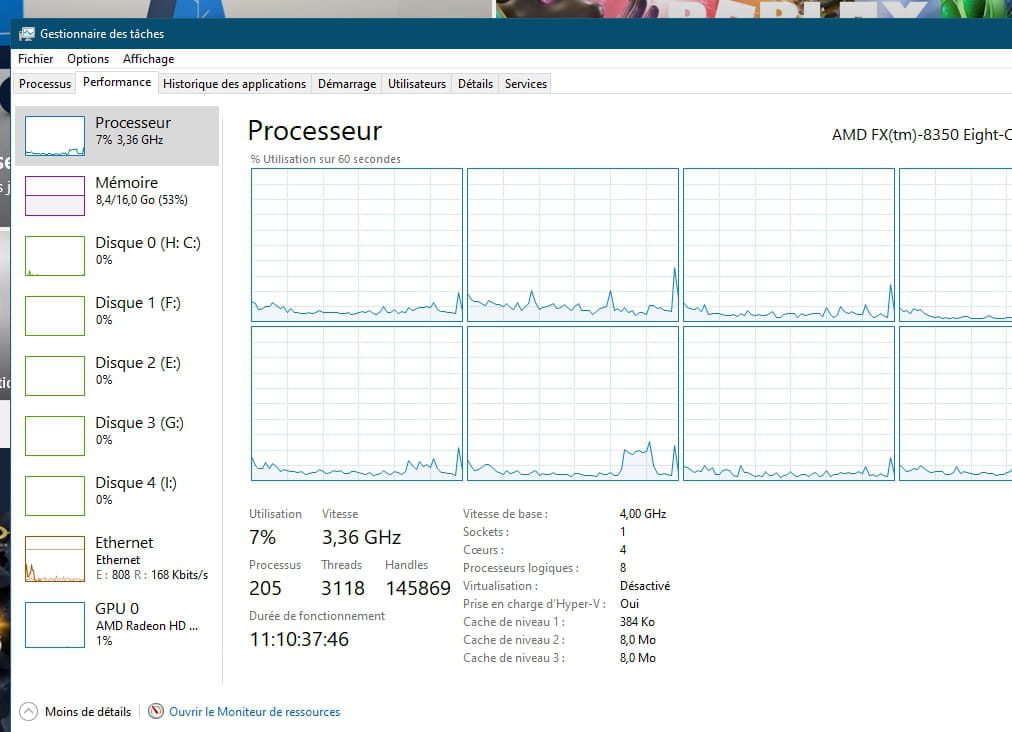Switch to Historique des applications tab
The width and height of the screenshot is (1012, 732).
[x=234, y=84]
